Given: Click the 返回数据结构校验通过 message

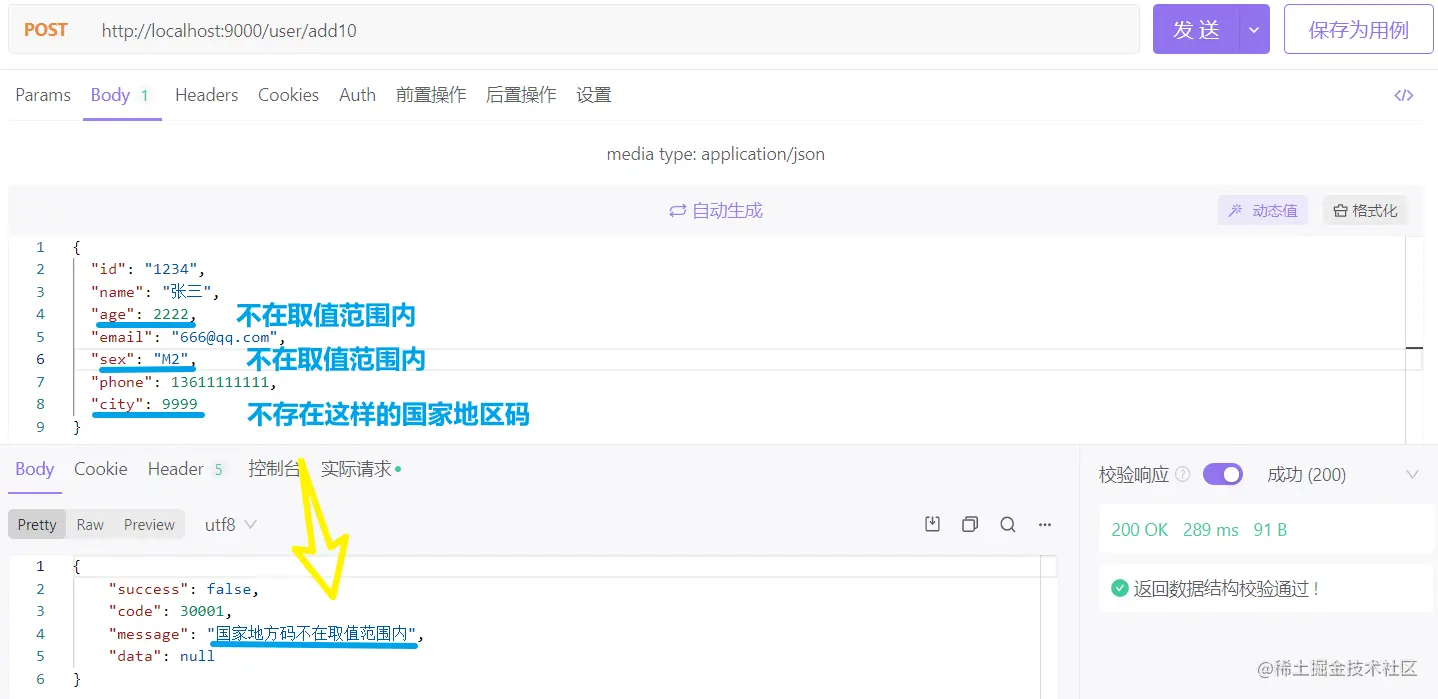Looking at the screenshot, I should (x=1225, y=589).
